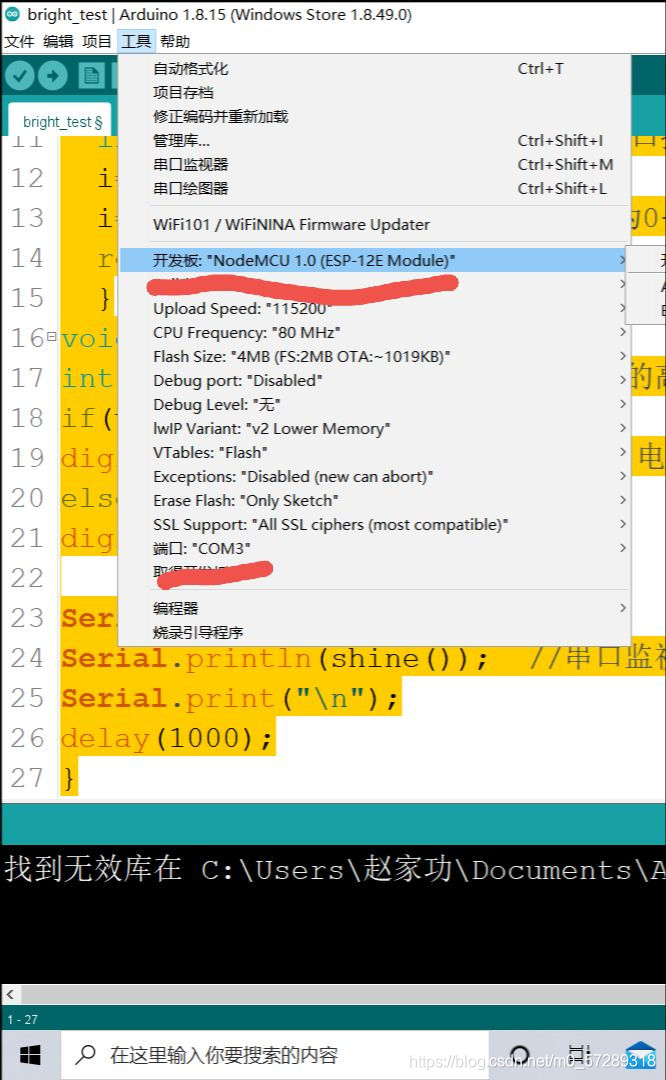Click line number 22 in gutter
The width and height of the screenshot is (666, 1080).
click(x=27, y=578)
